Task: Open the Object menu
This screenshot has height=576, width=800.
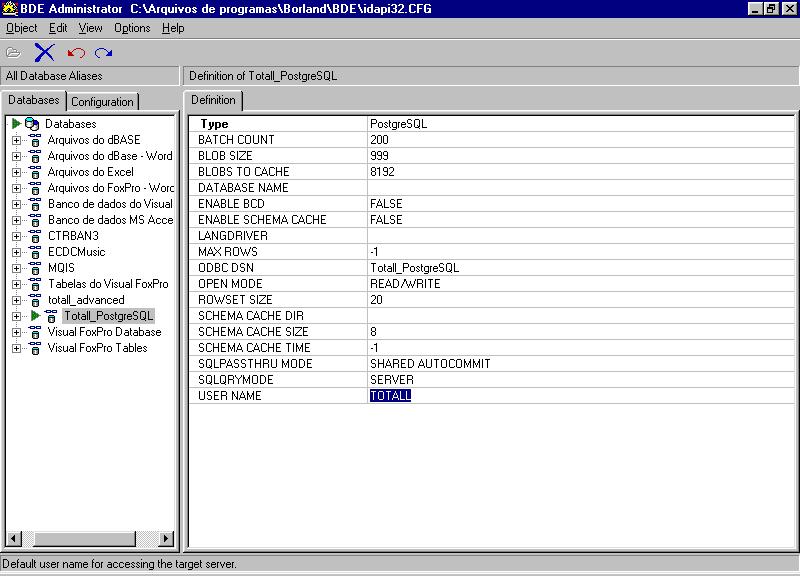Action: 21,28
